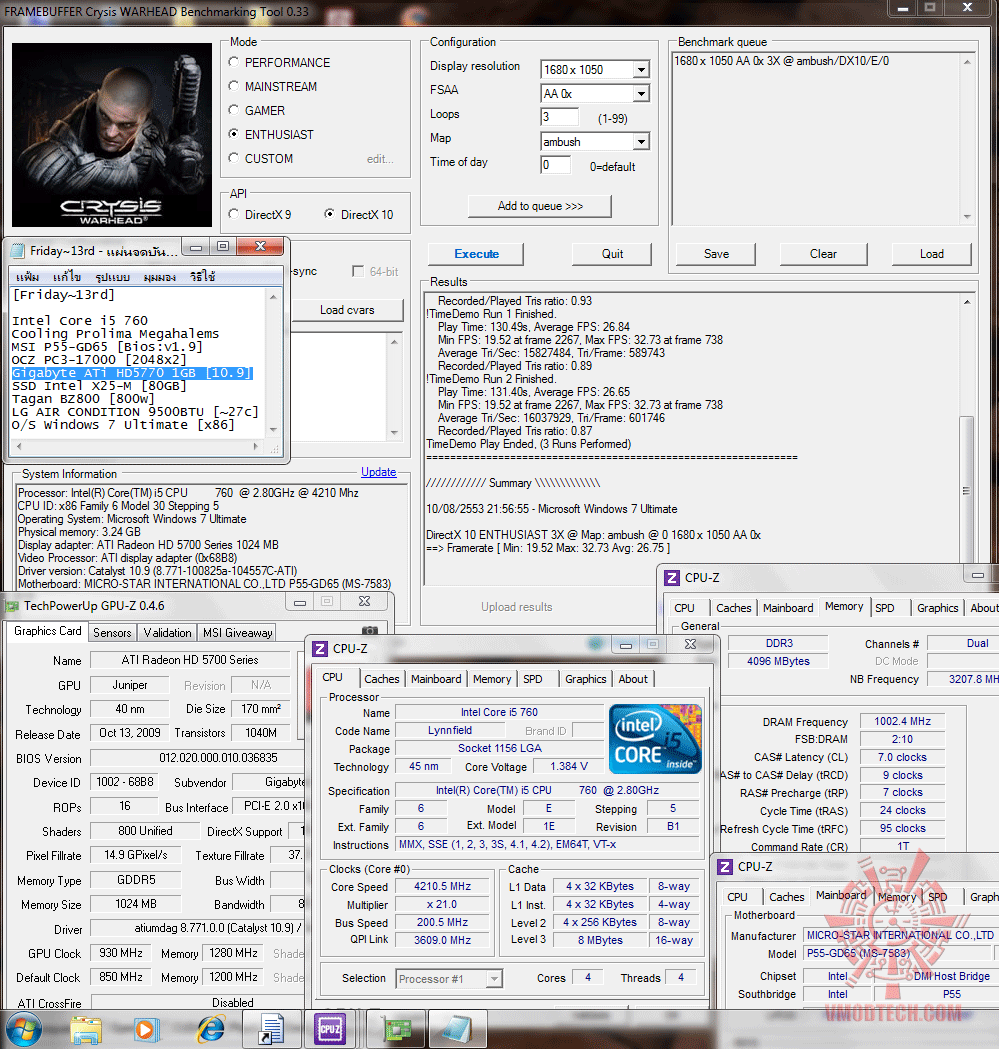Open Caches tab in CPU-Z Mainboard window
Screen dimensions: 999x1049
pyautogui.click(x=786, y=897)
